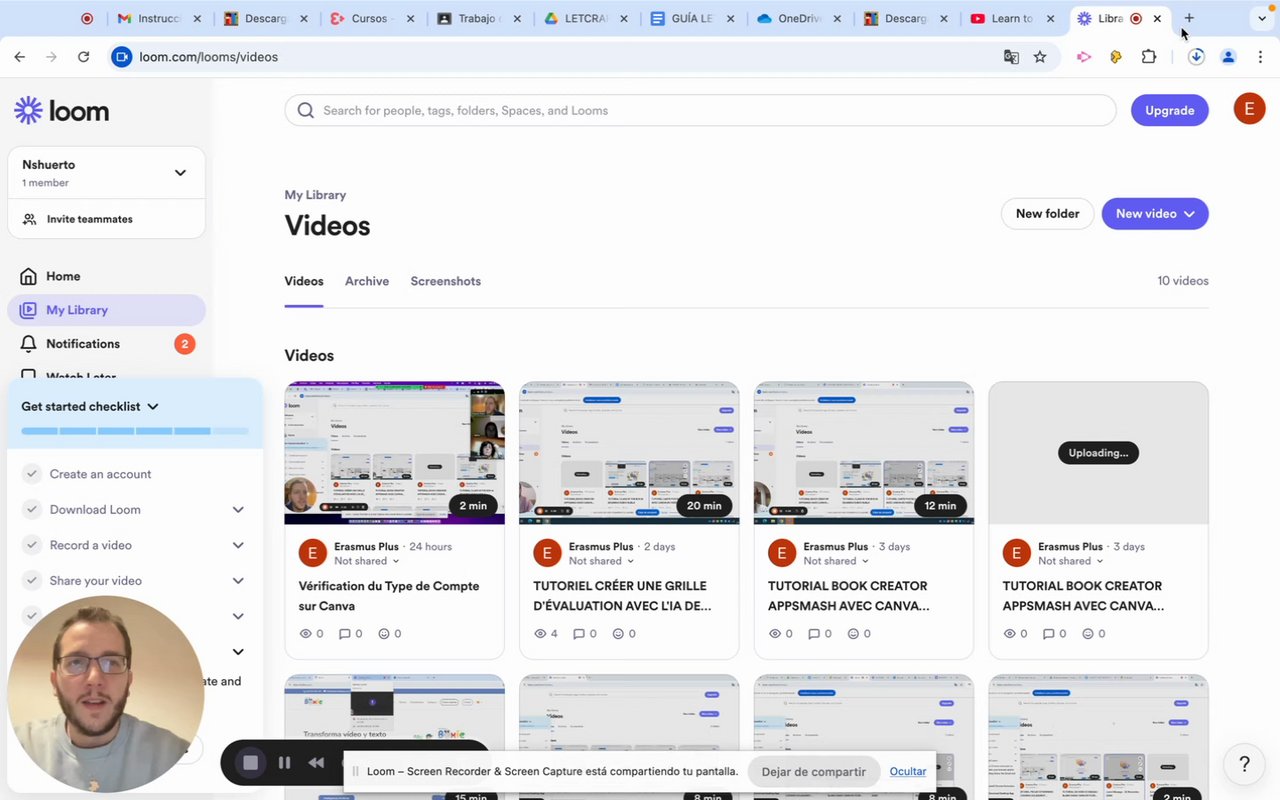Image resolution: width=1280 pixels, height=800 pixels.
Task: Click the Share your video checkmark
Action: click(x=32, y=581)
